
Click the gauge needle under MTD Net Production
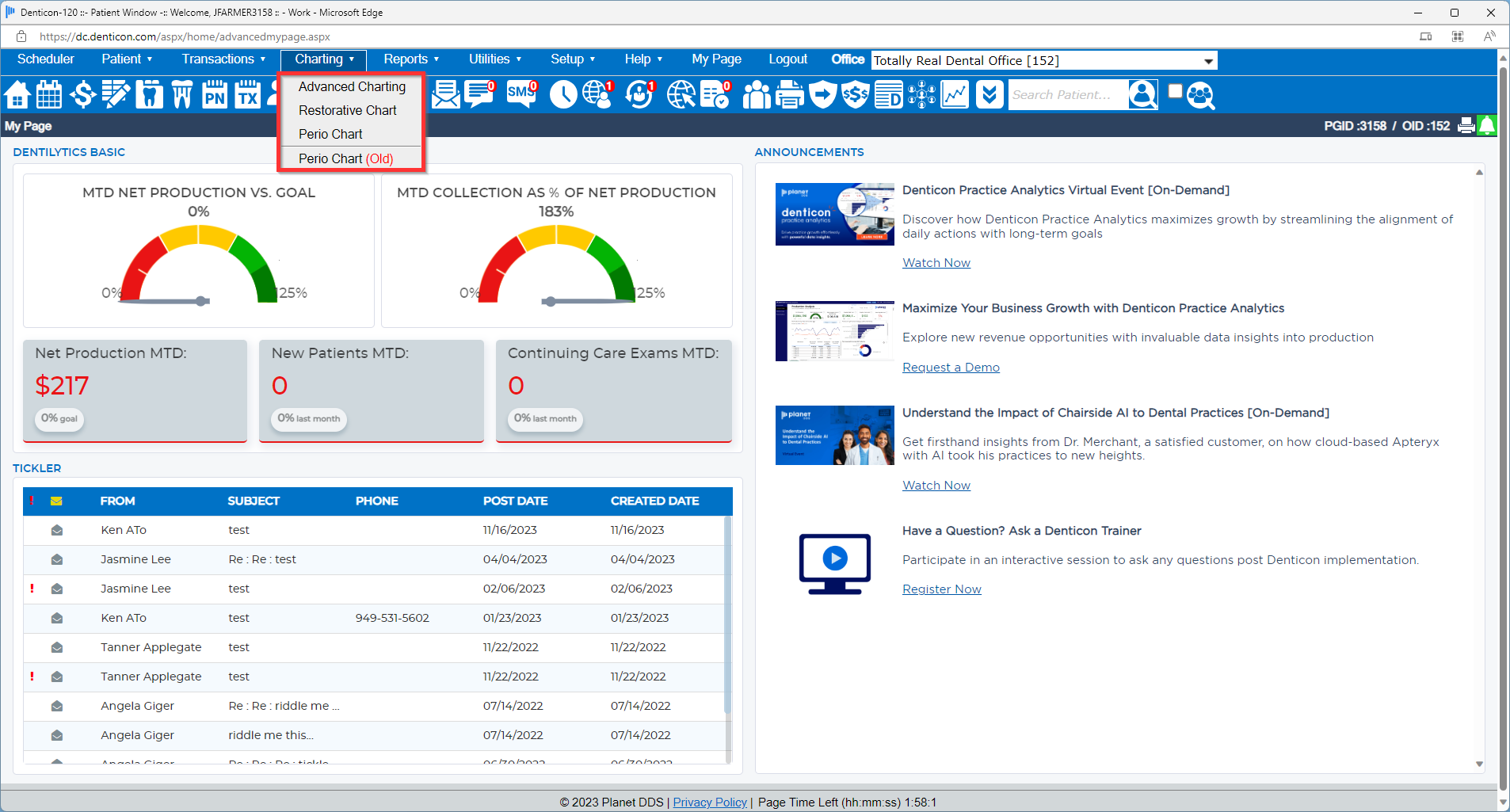(x=200, y=301)
